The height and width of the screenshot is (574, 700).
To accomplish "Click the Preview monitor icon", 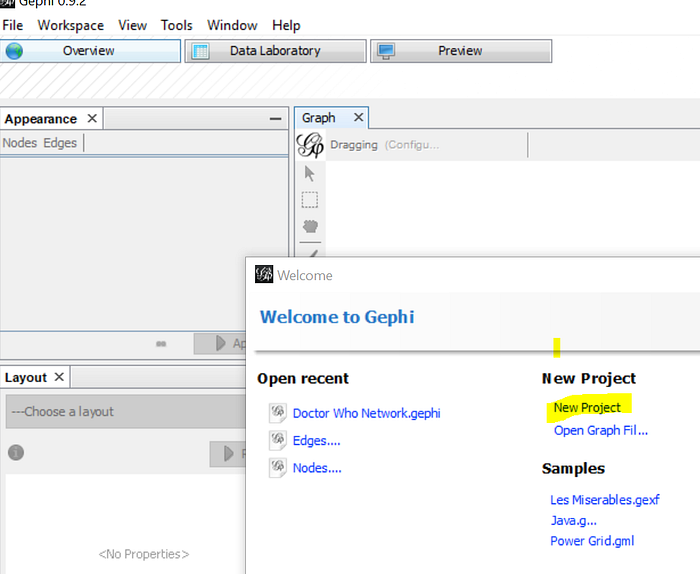I will point(386,51).
